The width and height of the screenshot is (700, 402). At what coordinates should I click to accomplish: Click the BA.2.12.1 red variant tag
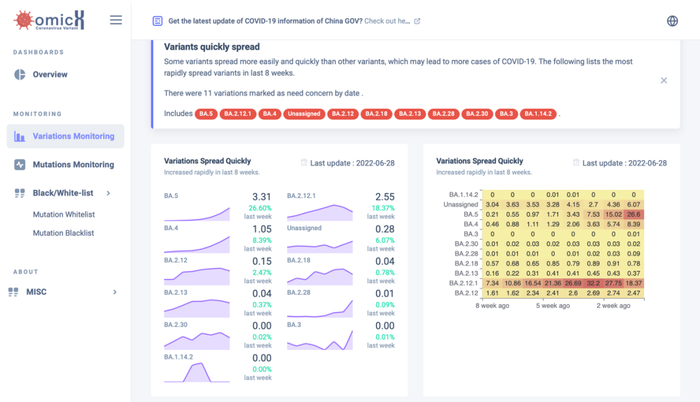(x=238, y=114)
